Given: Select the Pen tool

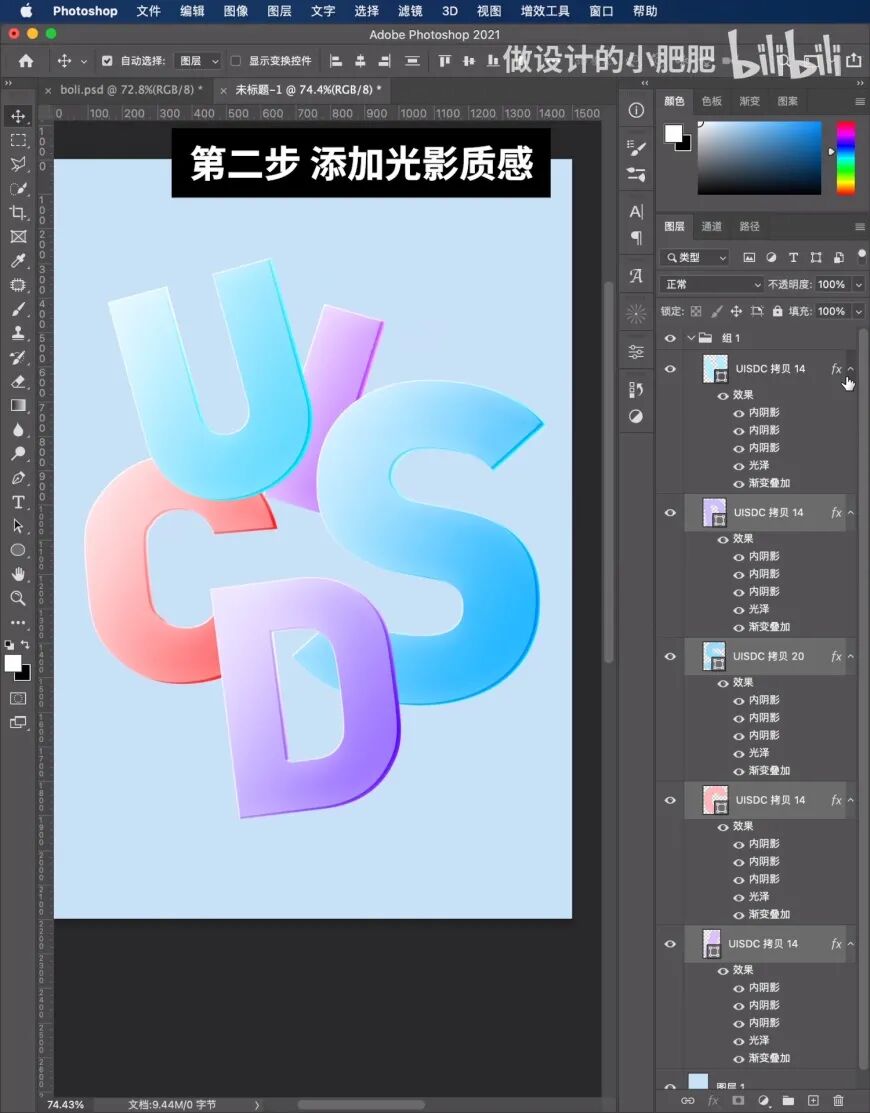Looking at the screenshot, I should click(18, 478).
